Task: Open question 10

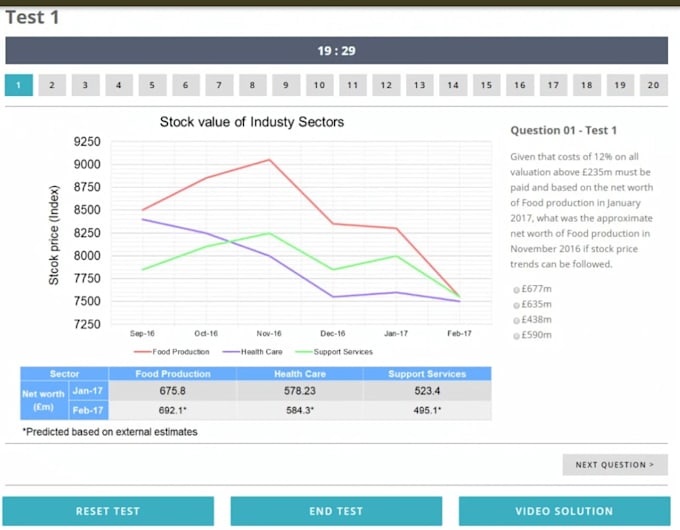Action: pos(320,85)
